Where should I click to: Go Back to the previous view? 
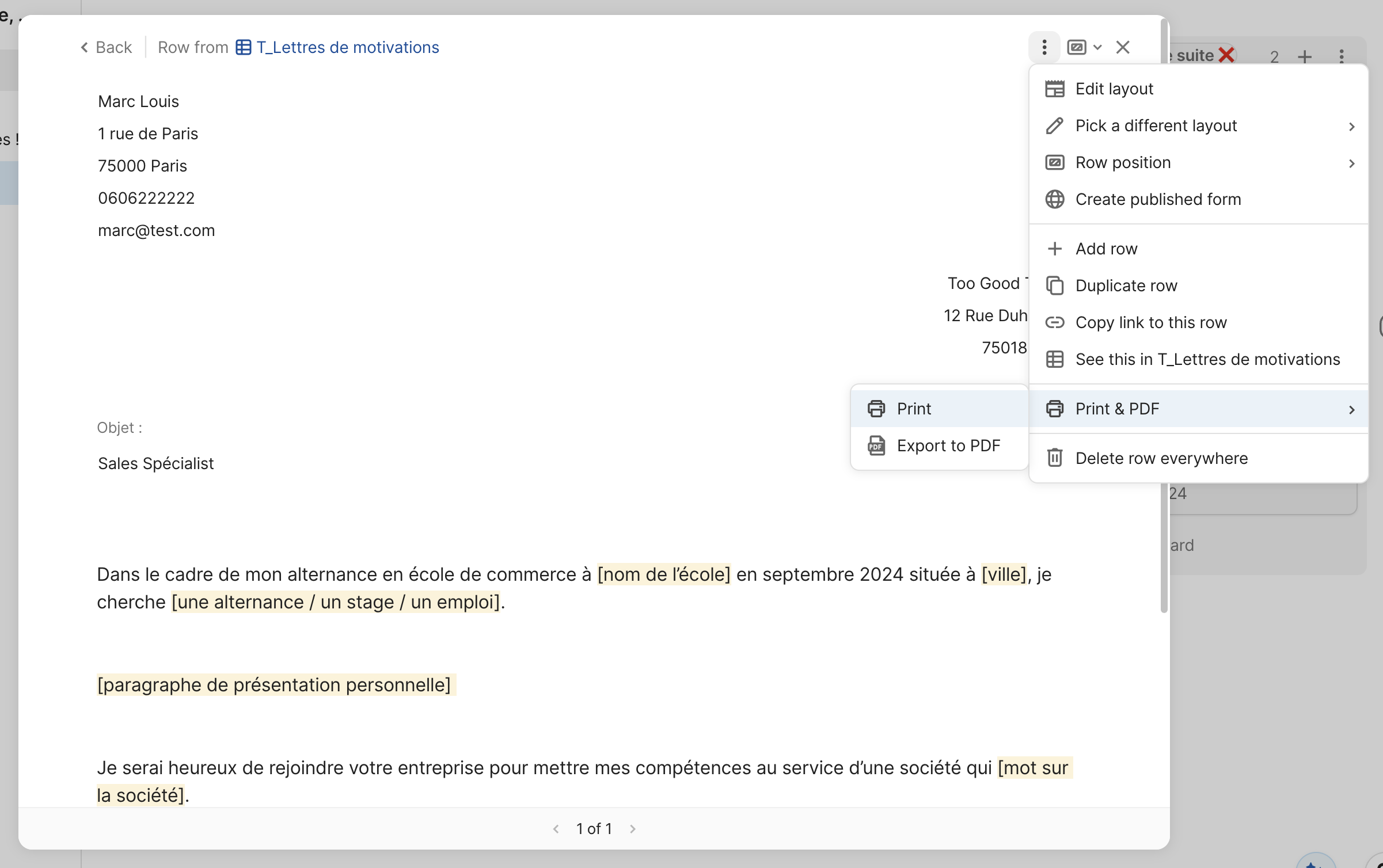click(107, 47)
